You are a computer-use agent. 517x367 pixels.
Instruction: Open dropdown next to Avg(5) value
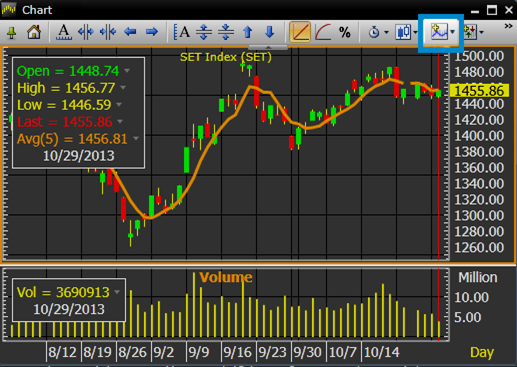(136, 138)
